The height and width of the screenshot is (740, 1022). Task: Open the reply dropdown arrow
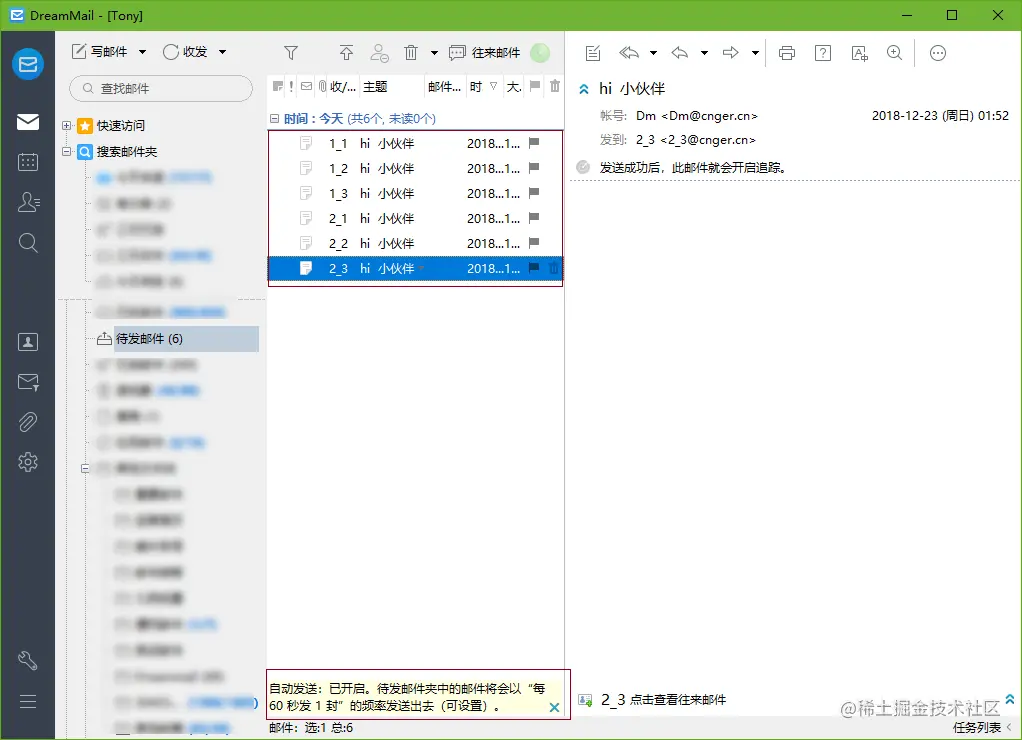(704, 53)
